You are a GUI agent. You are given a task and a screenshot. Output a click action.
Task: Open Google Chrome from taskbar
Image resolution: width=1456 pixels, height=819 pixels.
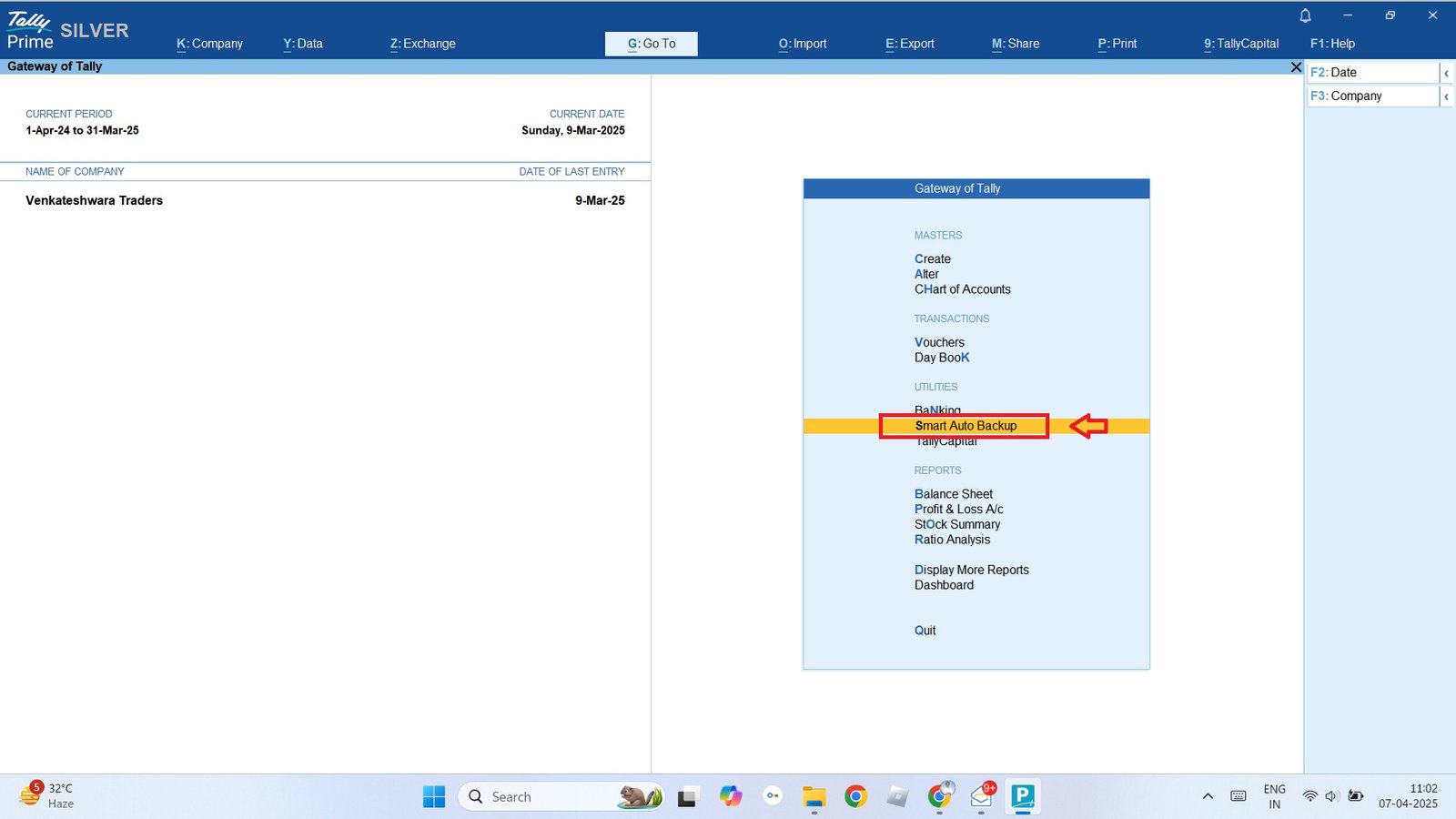[855, 797]
